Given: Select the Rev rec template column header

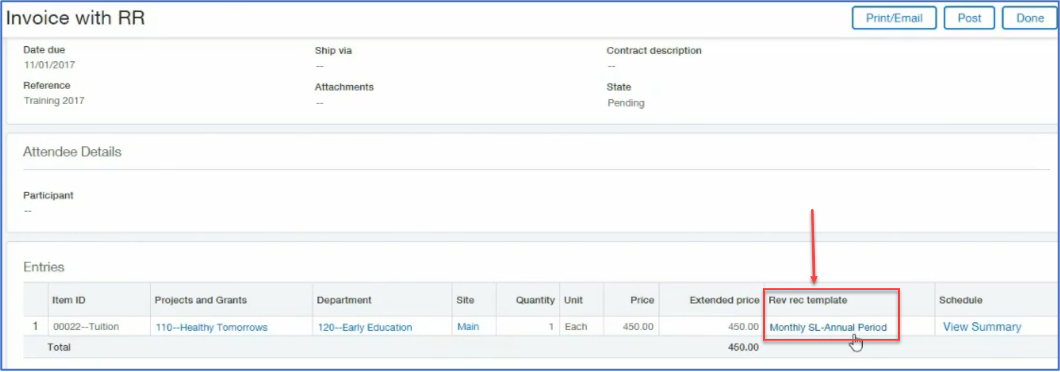Looking at the screenshot, I should click(x=849, y=300).
